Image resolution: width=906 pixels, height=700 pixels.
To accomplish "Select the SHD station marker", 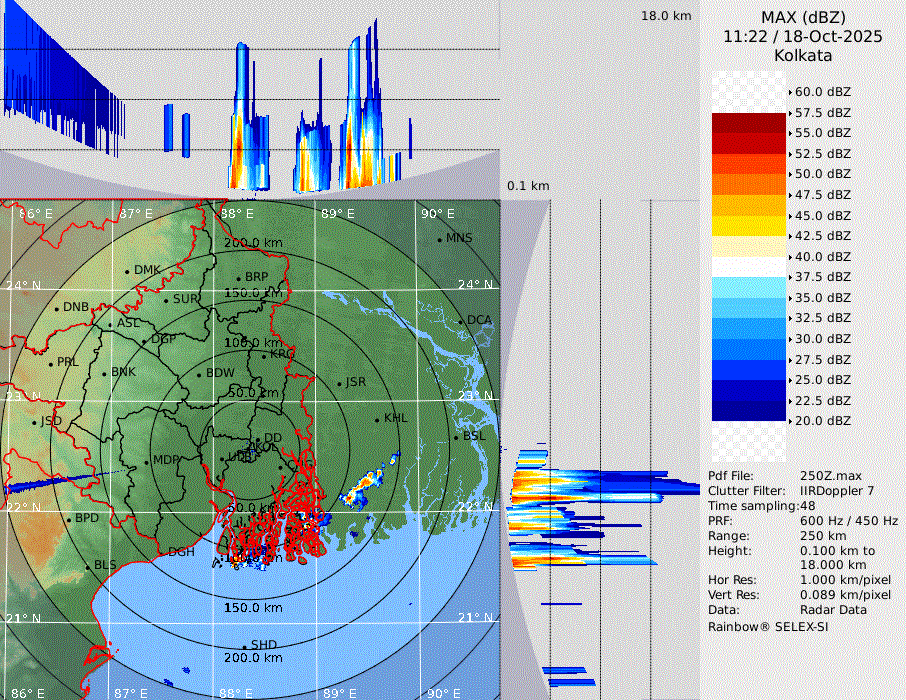I will pyautogui.click(x=244, y=645).
